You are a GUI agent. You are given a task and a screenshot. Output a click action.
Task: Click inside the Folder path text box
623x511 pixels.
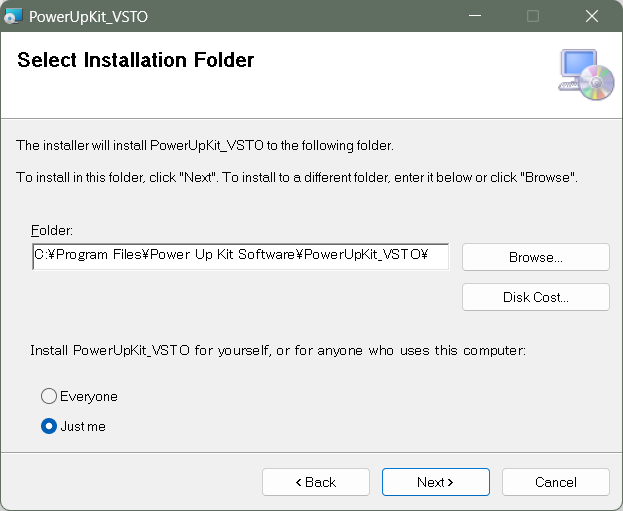point(240,255)
